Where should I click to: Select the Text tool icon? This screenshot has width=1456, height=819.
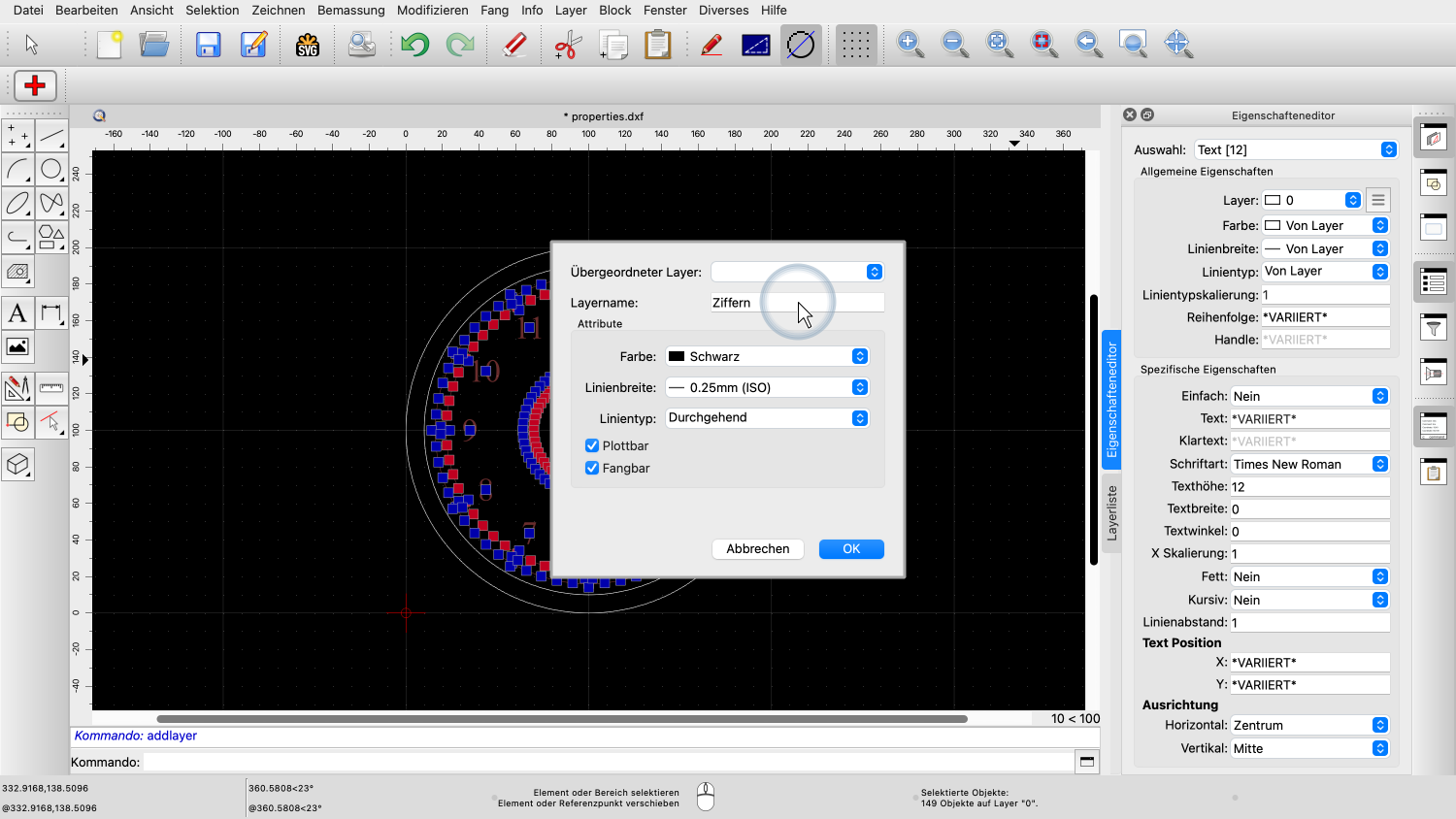click(17, 313)
